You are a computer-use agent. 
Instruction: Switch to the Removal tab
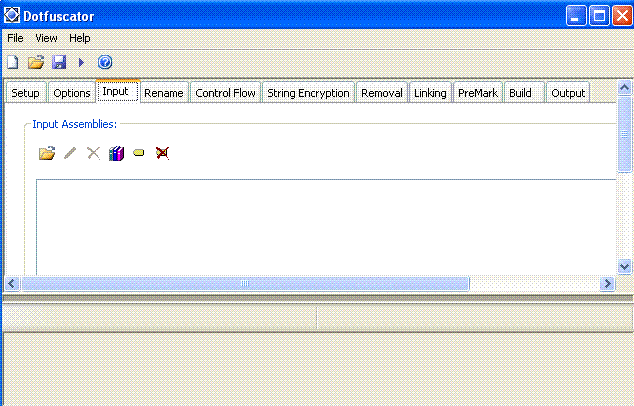pyautogui.click(x=382, y=93)
